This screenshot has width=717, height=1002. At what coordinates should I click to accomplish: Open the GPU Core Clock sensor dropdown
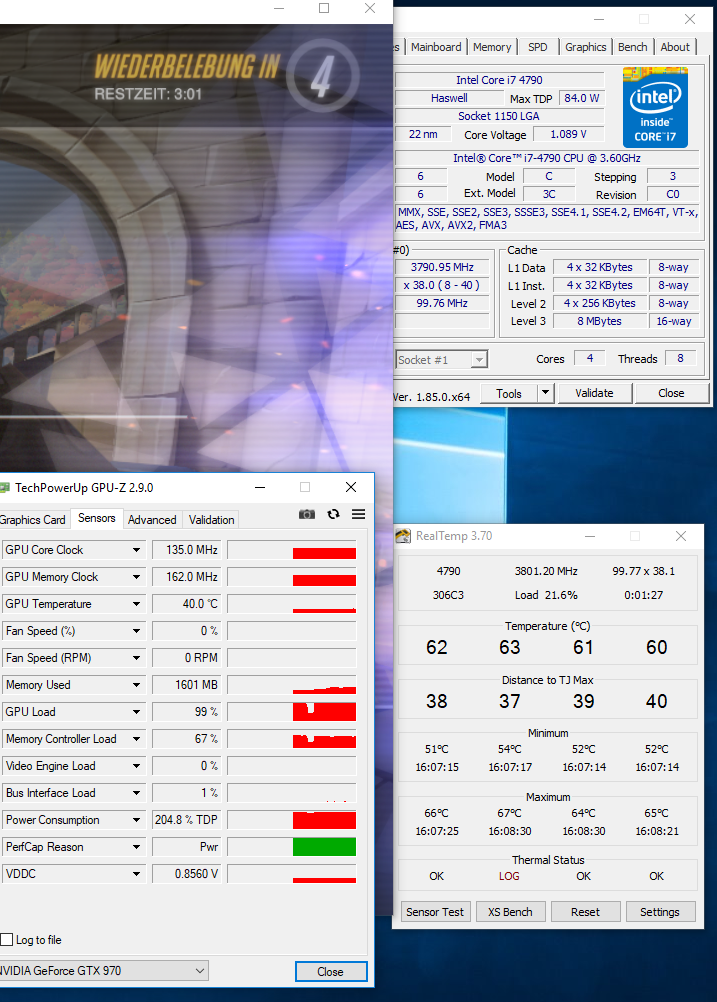point(136,550)
